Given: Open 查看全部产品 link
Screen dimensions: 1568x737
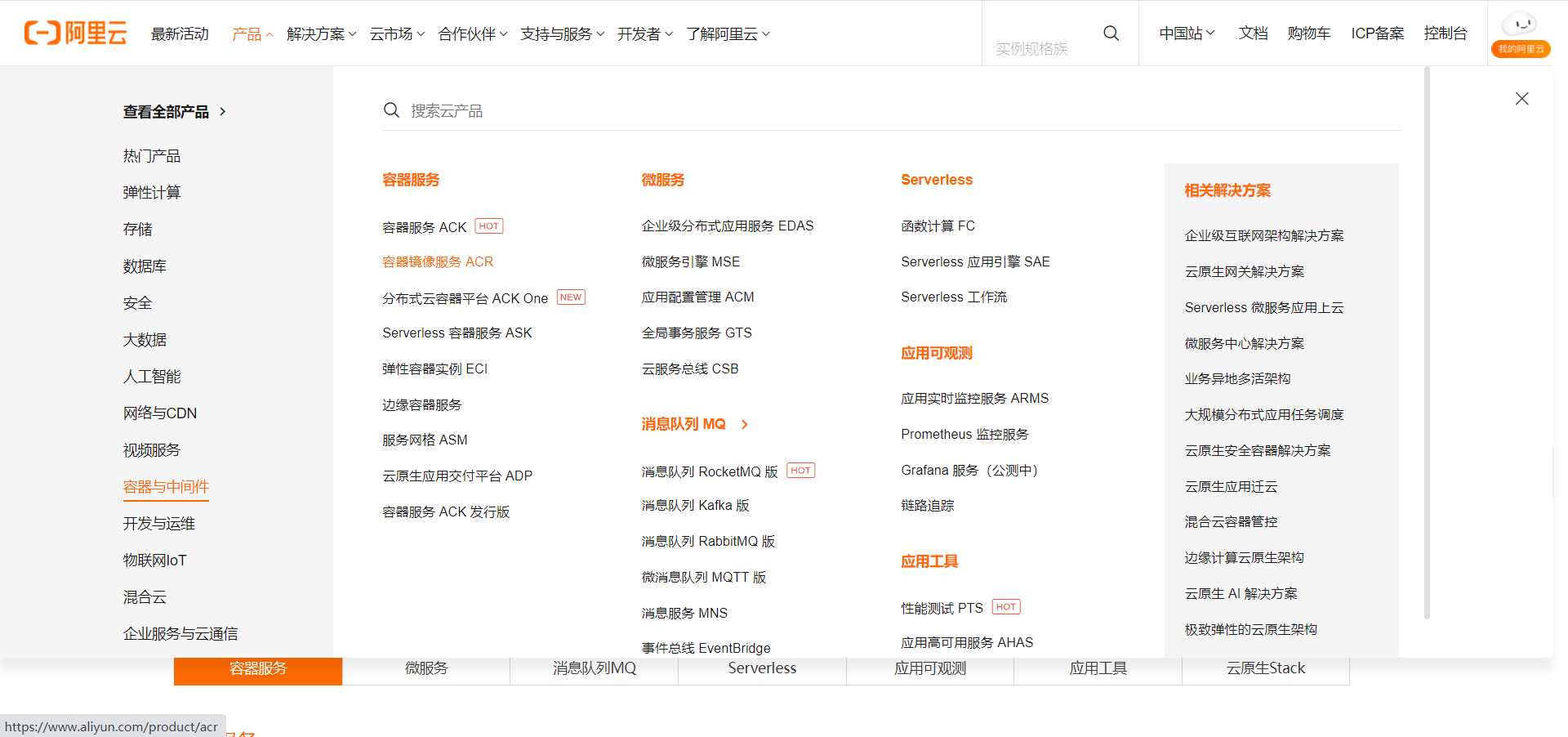Looking at the screenshot, I should click(x=174, y=111).
